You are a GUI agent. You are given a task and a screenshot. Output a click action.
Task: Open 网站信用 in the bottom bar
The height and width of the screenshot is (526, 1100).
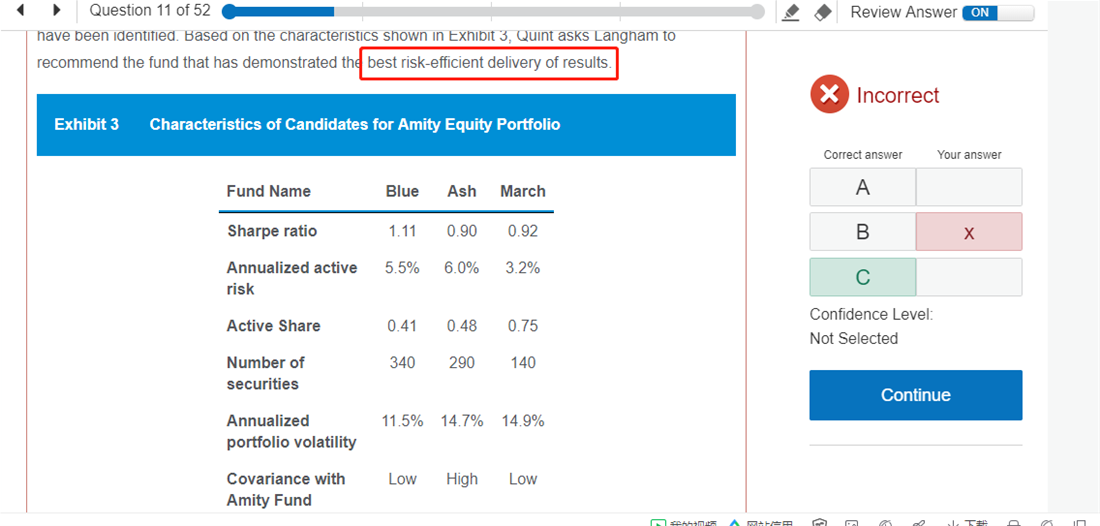[x=763, y=521]
